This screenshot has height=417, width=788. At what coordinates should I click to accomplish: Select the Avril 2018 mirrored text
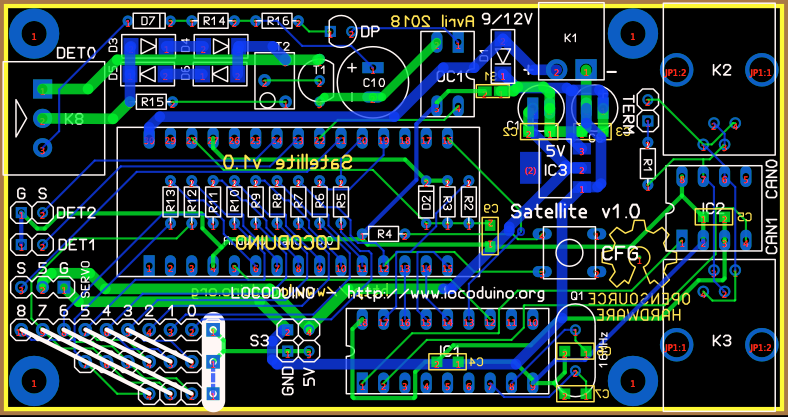(433, 21)
